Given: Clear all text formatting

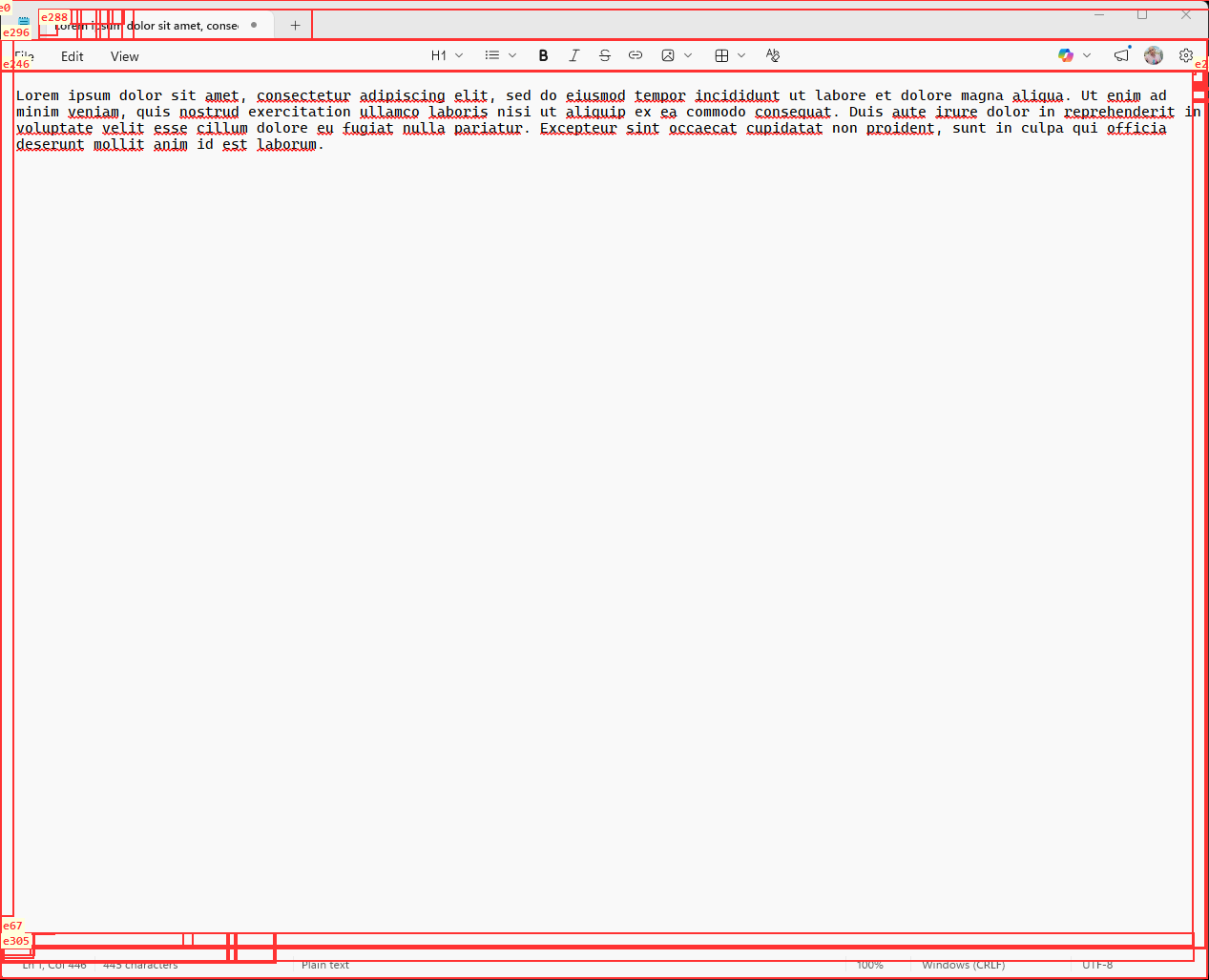Looking at the screenshot, I should tap(773, 55).
